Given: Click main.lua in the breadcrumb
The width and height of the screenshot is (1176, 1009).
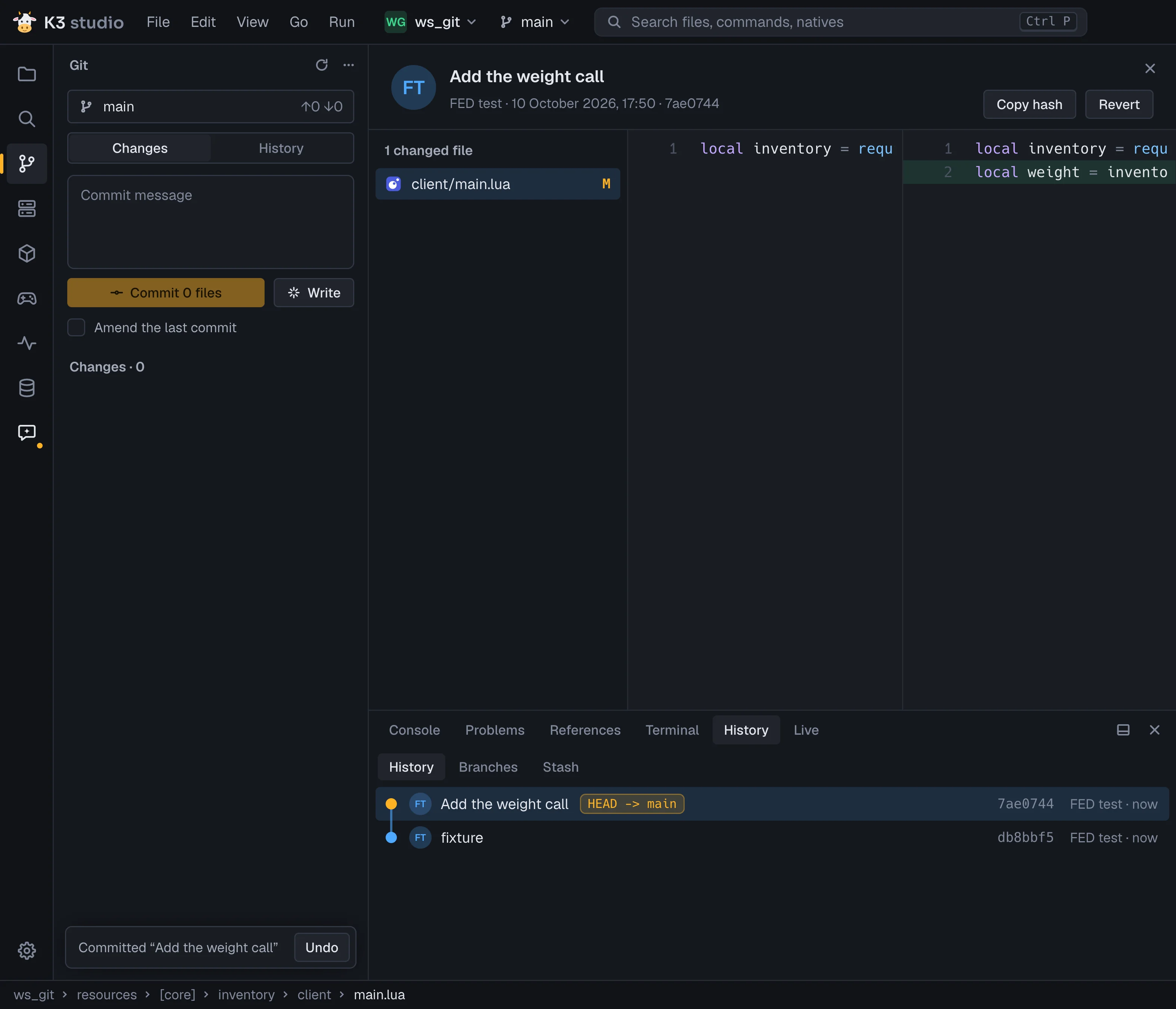Looking at the screenshot, I should (379, 994).
